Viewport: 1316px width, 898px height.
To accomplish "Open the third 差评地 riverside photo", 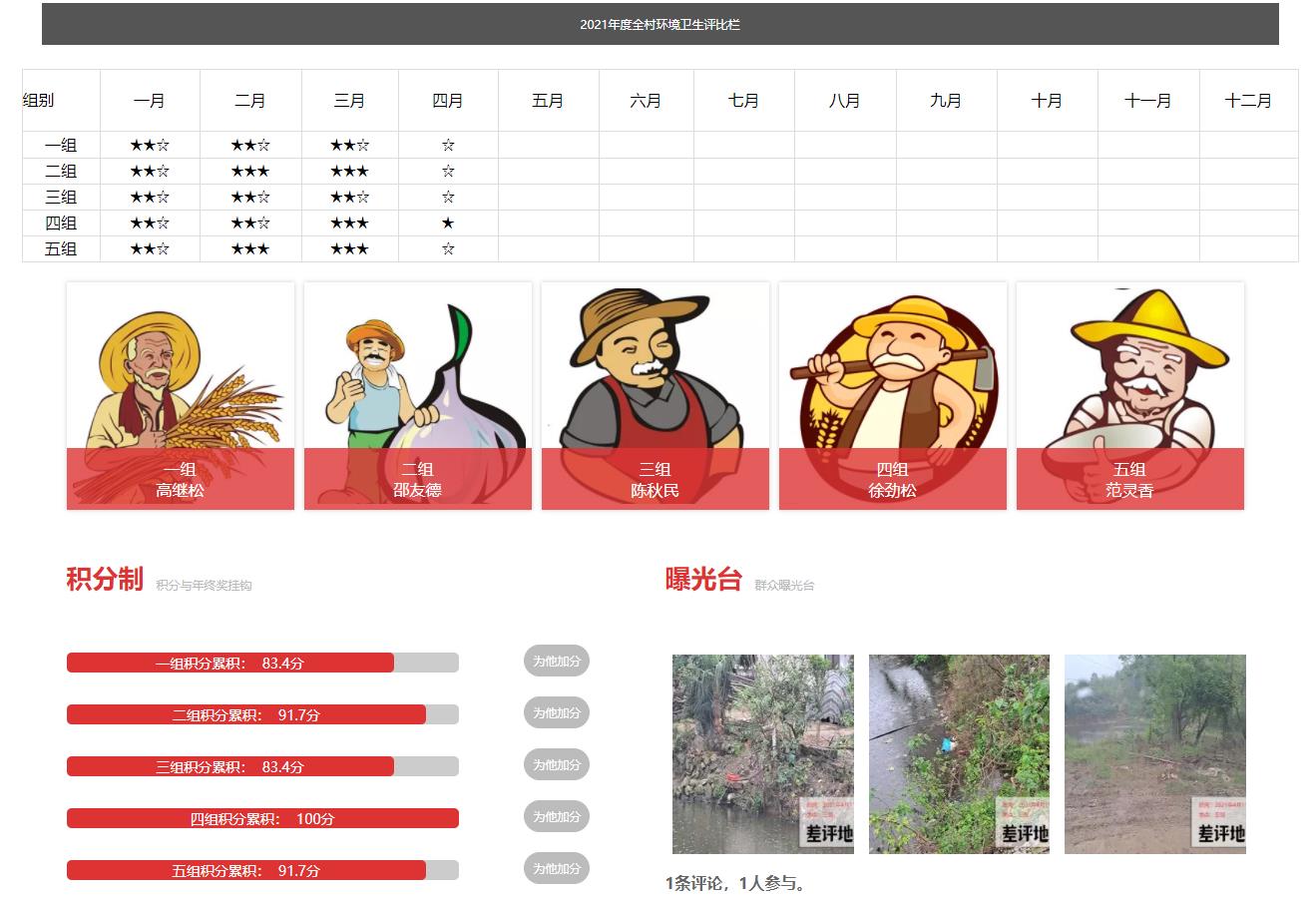I will click(x=1155, y=753).
